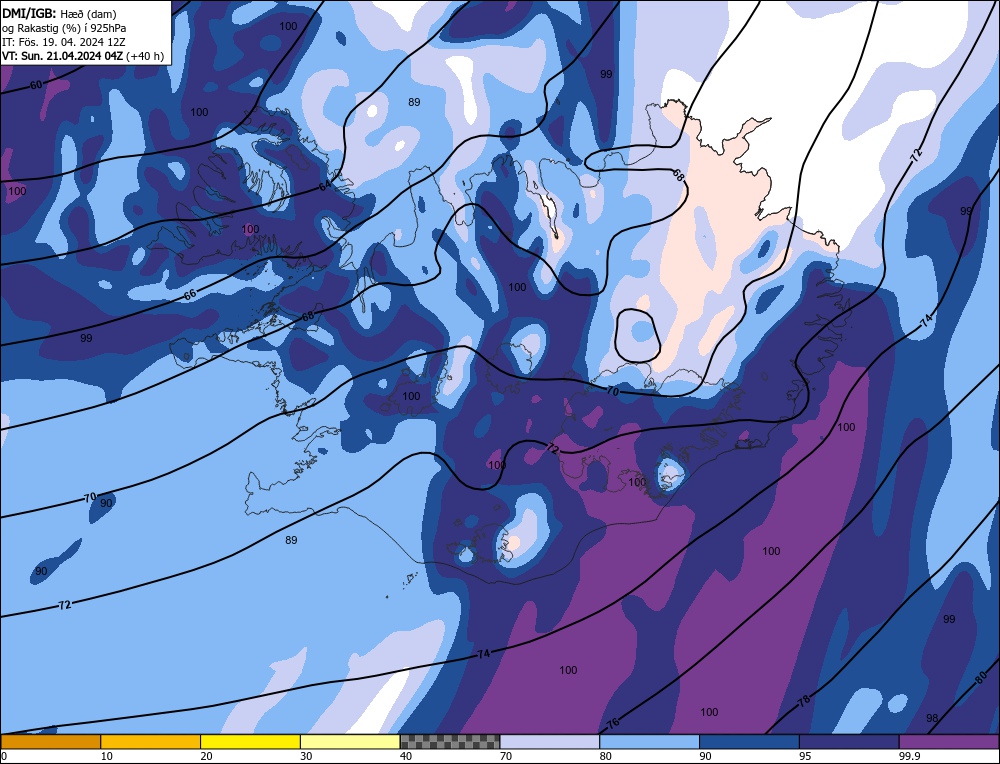This screenshot has width=1000, height=764.
Task: Click the gray checkered 40–70 legend swatch
Action: (x=450, y=741)
